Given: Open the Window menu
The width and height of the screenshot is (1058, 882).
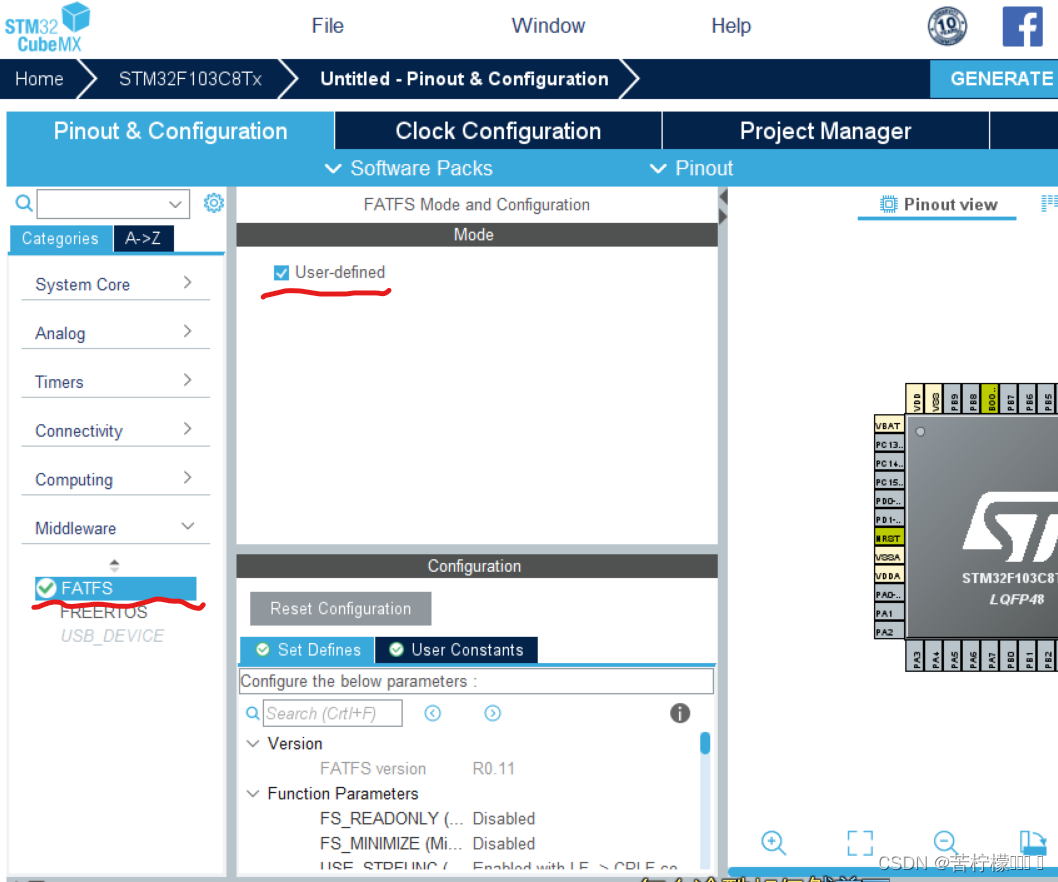Looking at the screenshot, I should click(548, 26).
